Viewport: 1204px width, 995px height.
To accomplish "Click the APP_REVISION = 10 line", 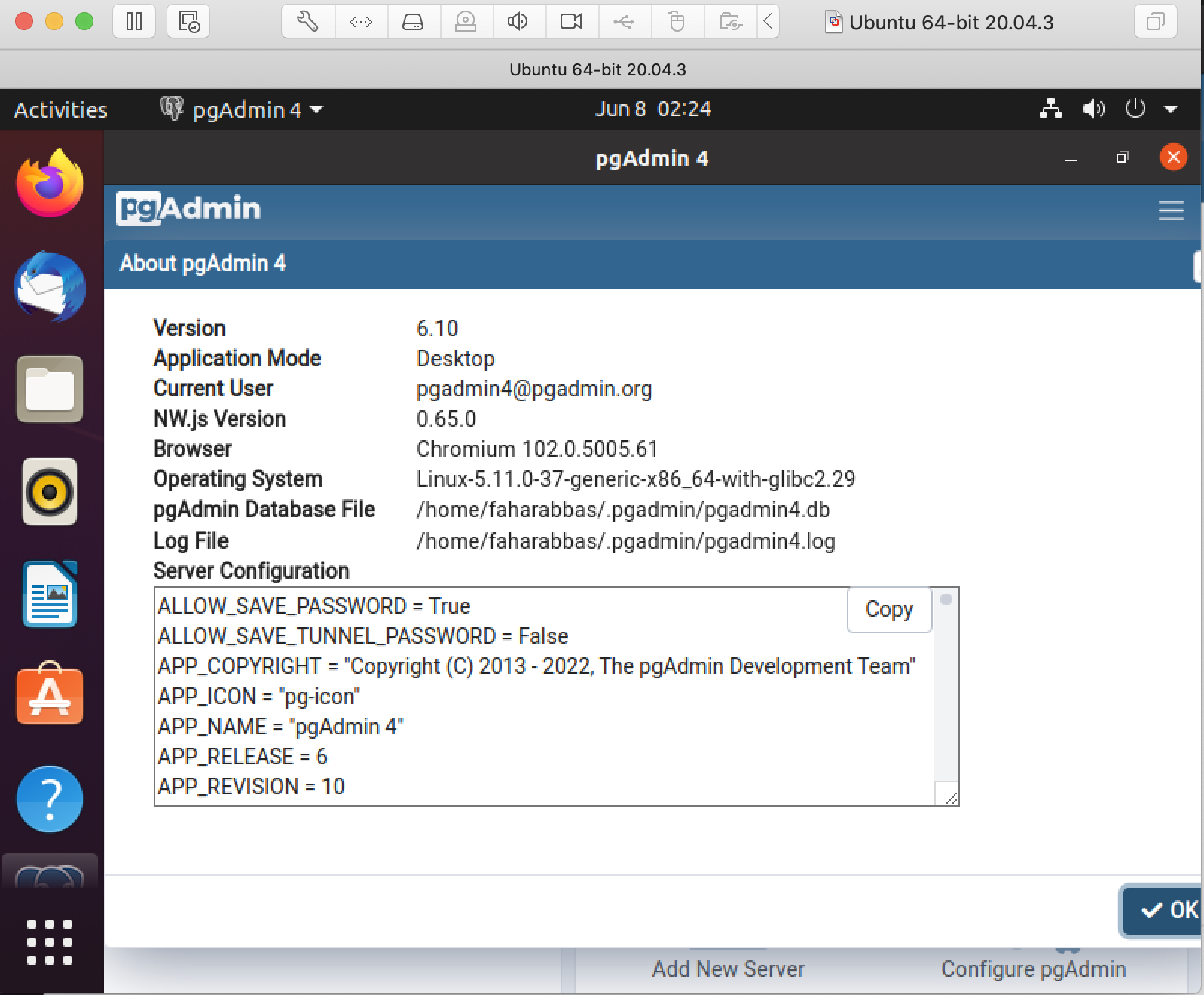I will 251,787.
